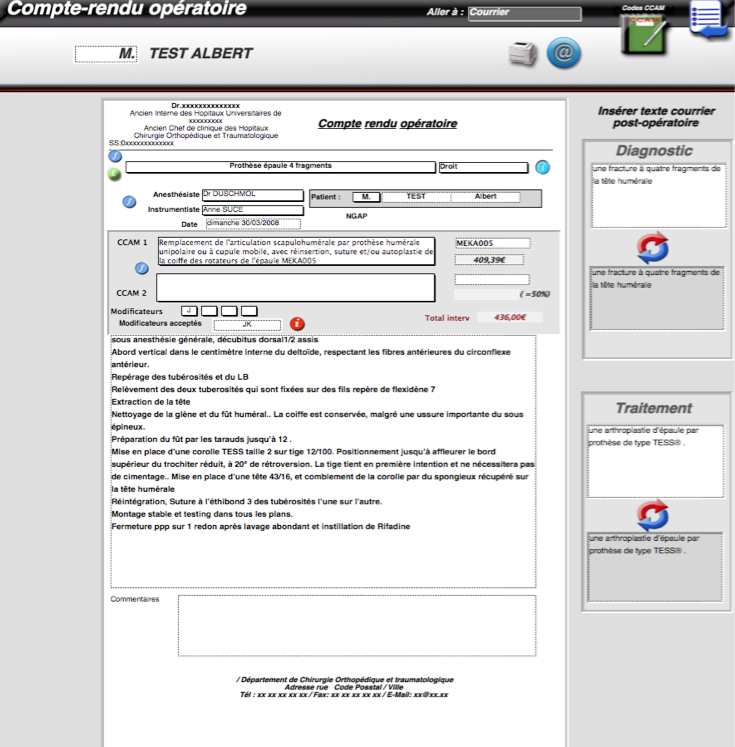Click the red info icon near Modificateurs acceptés
This screenshot has width=735, height=747.
point(297,323)
